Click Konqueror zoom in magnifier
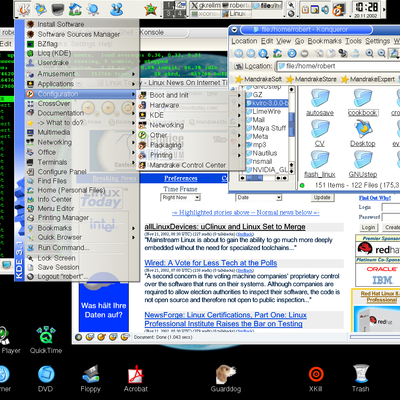400x400 pixels. click(369, 53)
